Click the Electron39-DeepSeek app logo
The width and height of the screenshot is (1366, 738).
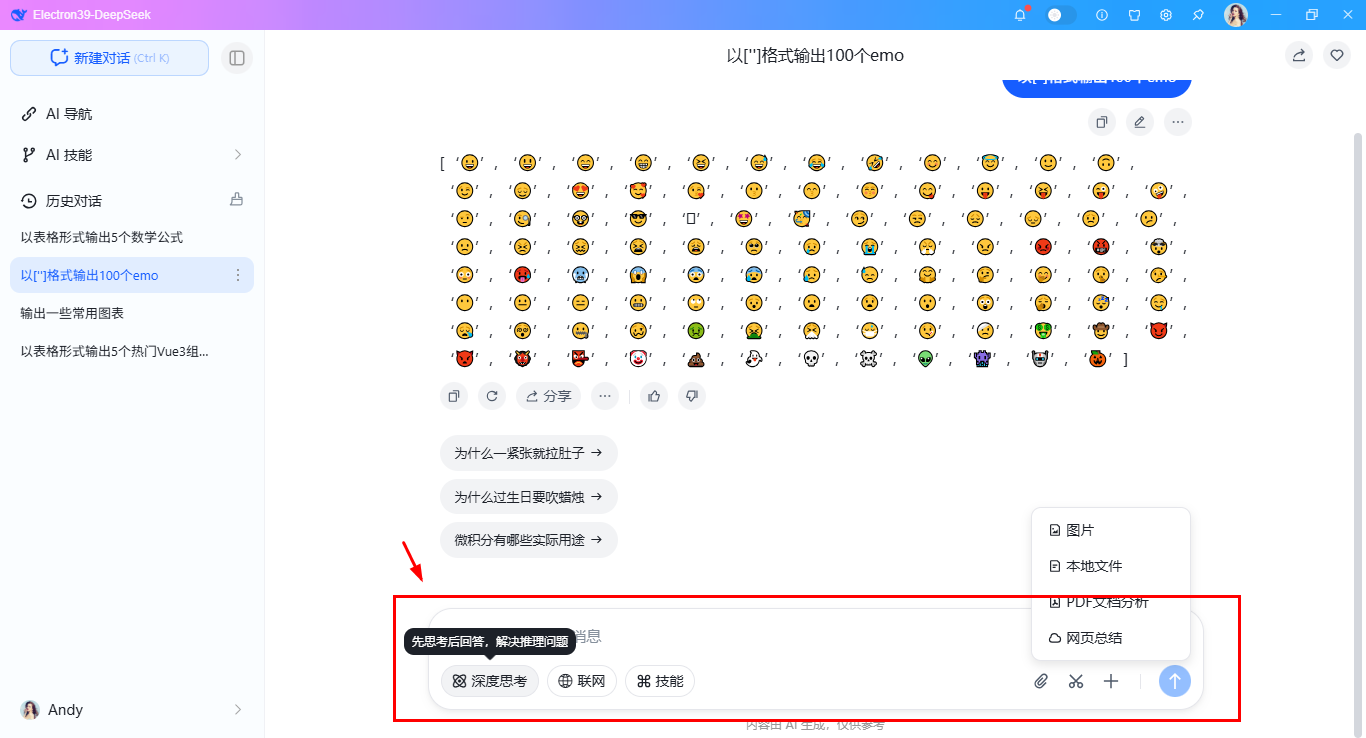pos(19,15)
